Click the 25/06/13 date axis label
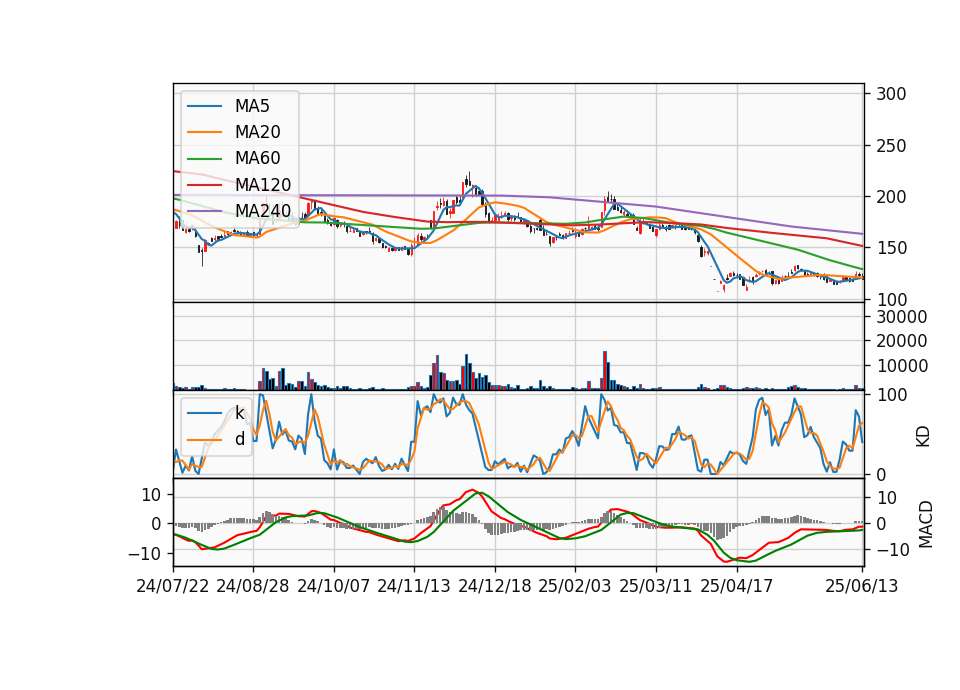This screenshot has width=960, height=690. coord(861,586)
